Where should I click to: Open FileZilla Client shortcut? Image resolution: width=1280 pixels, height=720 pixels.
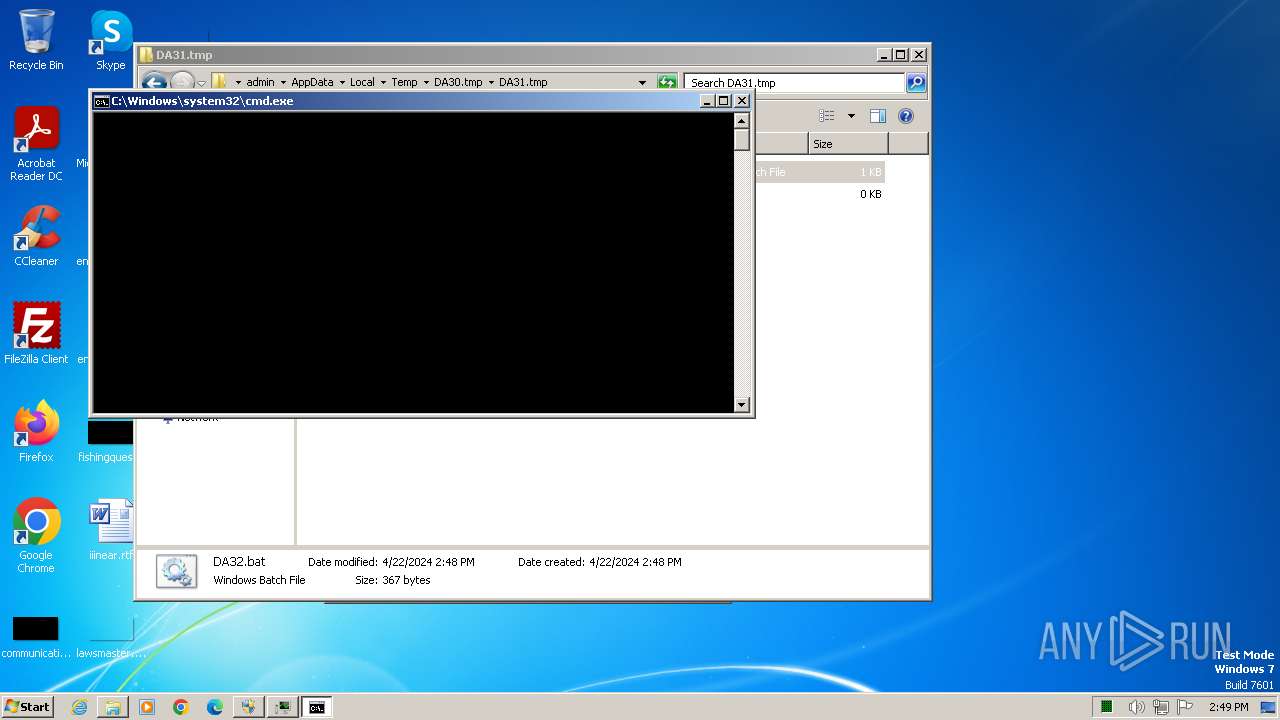pos(36,333)
